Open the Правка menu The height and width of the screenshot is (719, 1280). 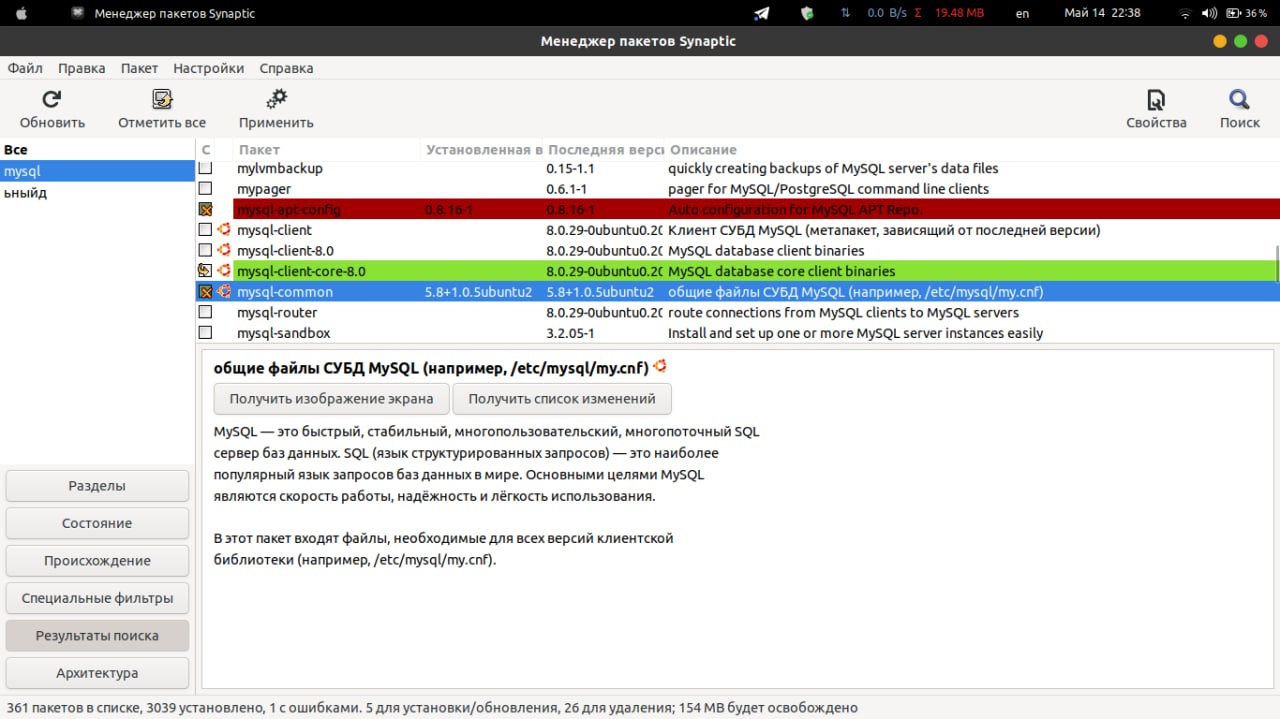tap(82, 68)
